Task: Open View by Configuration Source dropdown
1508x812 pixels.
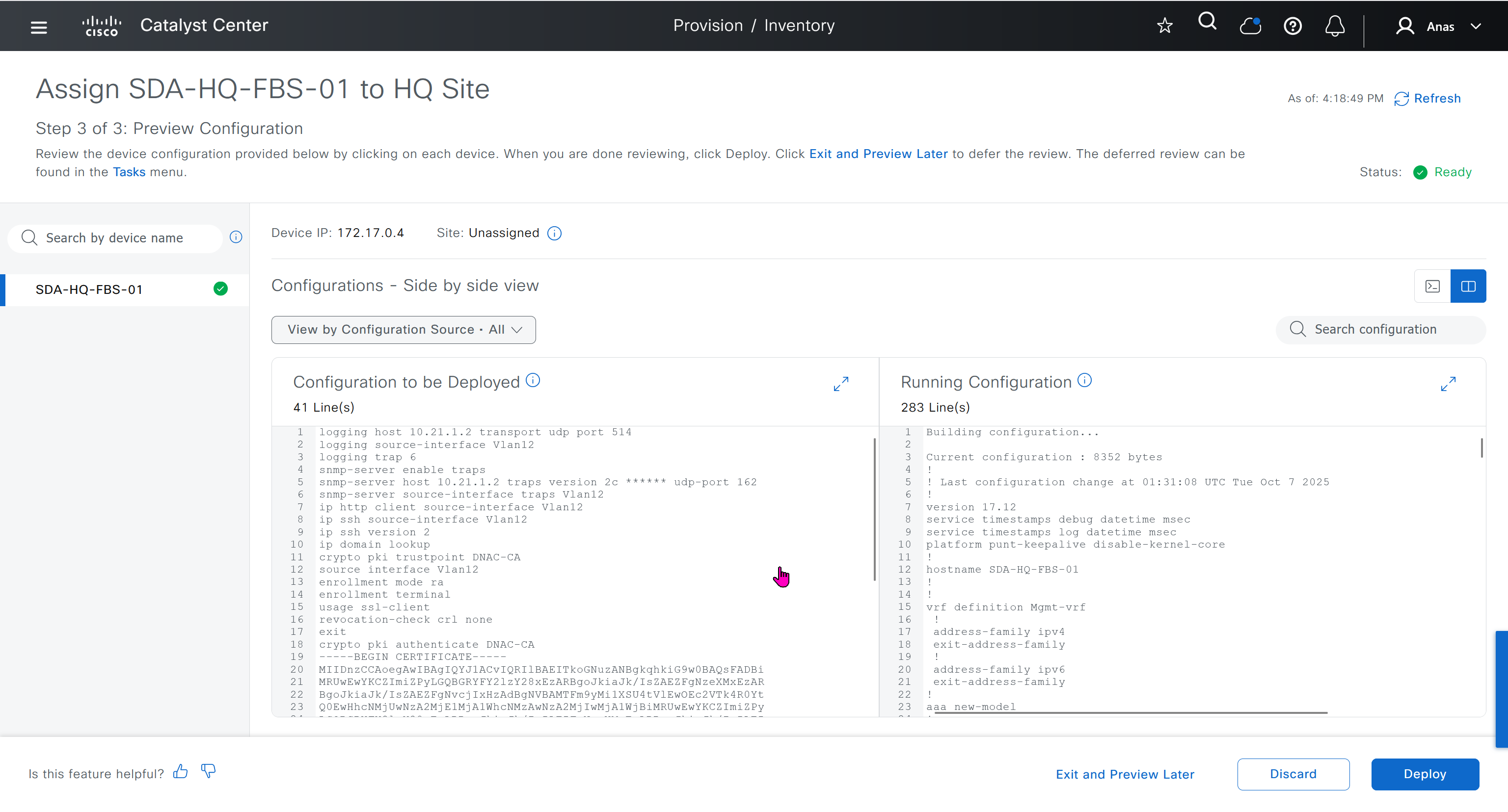Action: click(x=404, y=330)
